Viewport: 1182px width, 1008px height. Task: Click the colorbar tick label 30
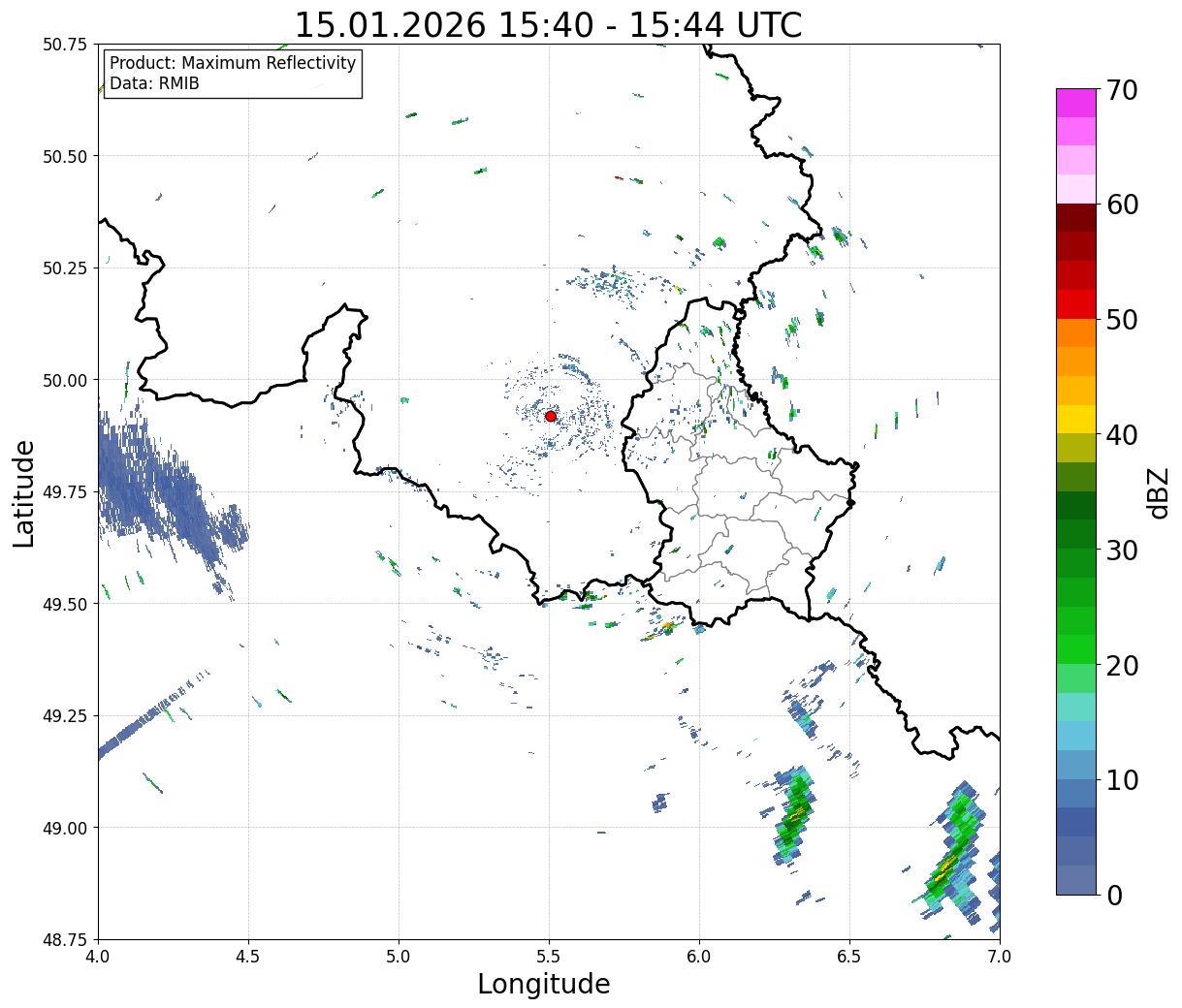point(1122,550)
